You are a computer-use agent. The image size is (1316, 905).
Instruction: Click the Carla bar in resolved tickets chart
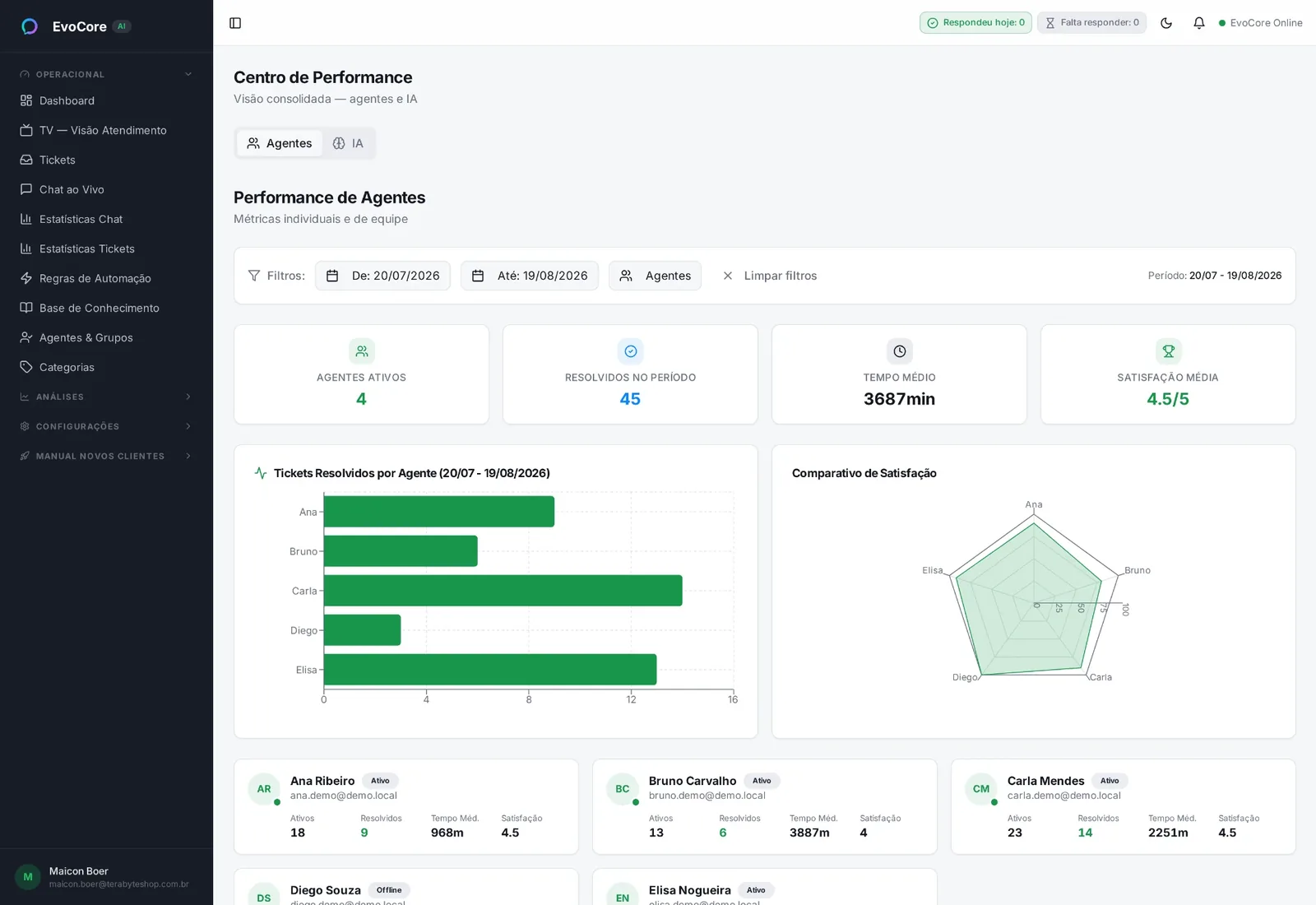pyautogui.click(x=503, y=591)
